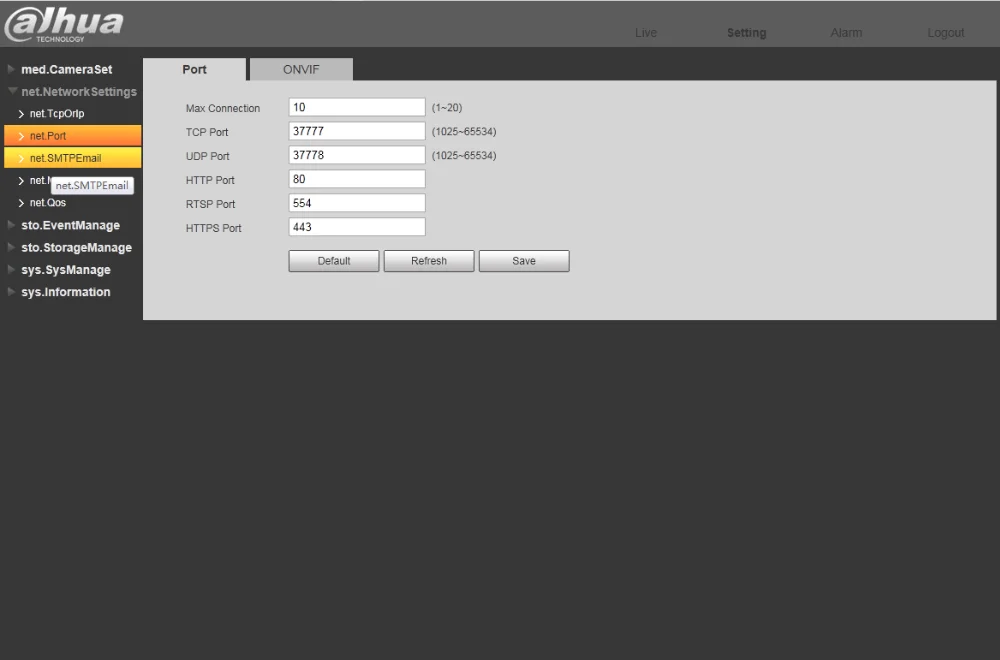Image resolution: width=1000 pixels, height=660 pixels.
Task: Focus the Max Connection input field
Action: click(357, 107)
